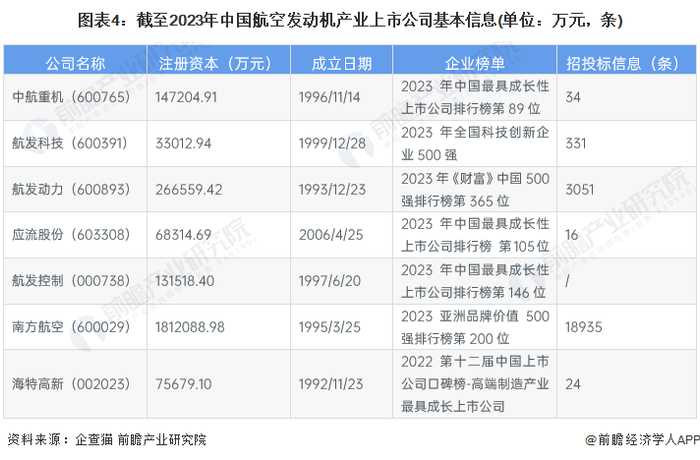Click registered capital value 33012.94
Screen dimensions: 700x460
[183, 143]
